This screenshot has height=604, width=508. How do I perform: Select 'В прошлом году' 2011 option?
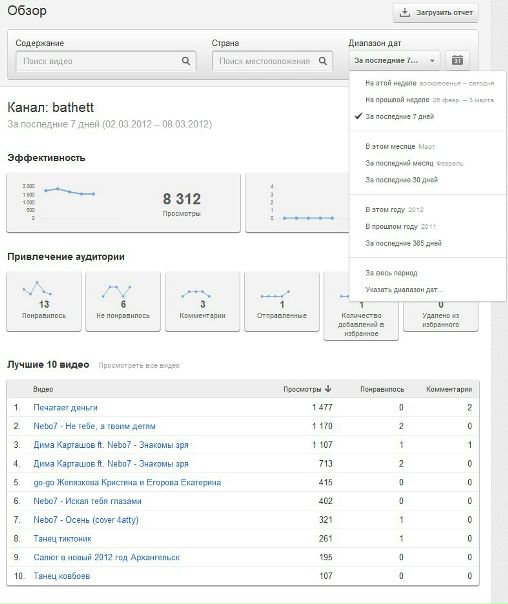(401, 226)
